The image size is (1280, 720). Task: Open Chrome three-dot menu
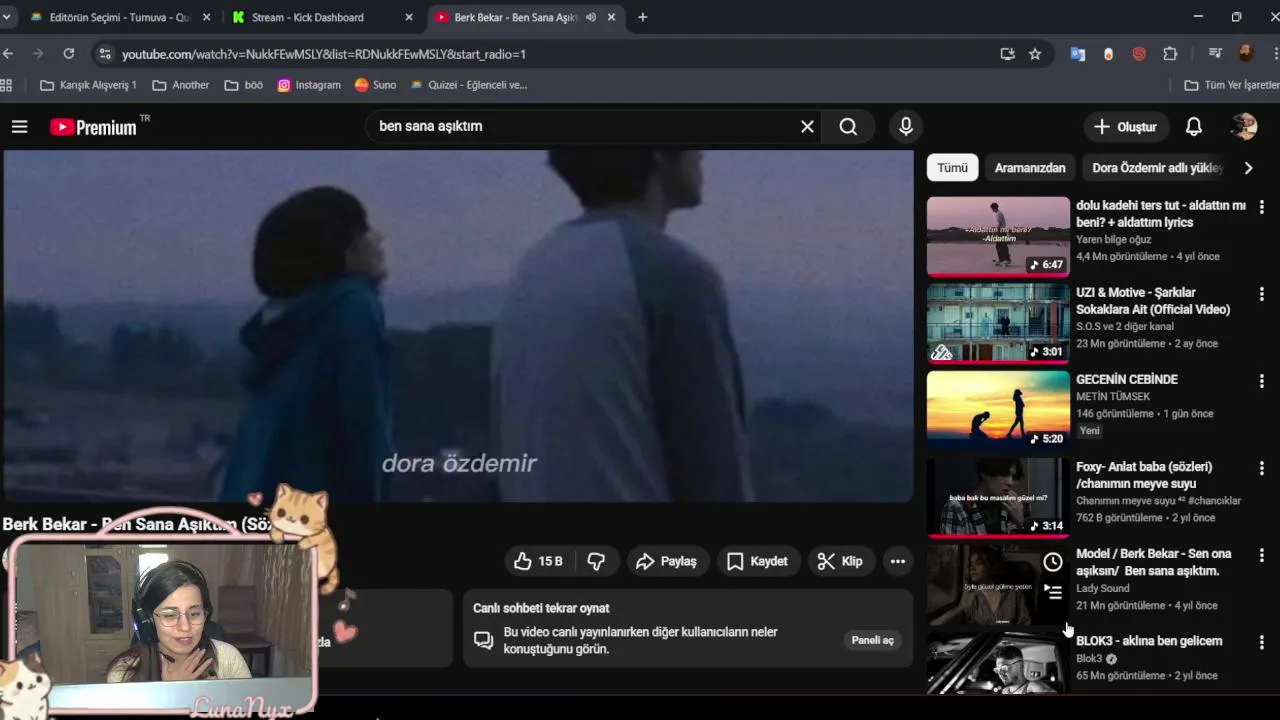1274,54
